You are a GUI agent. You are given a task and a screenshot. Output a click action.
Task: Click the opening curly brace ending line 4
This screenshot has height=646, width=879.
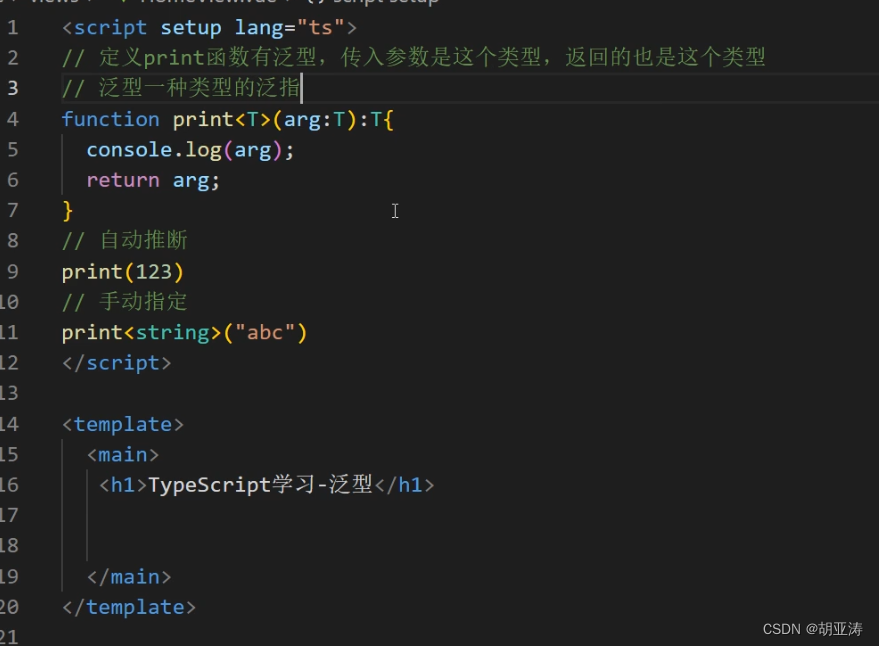click(x=388, y=119)
